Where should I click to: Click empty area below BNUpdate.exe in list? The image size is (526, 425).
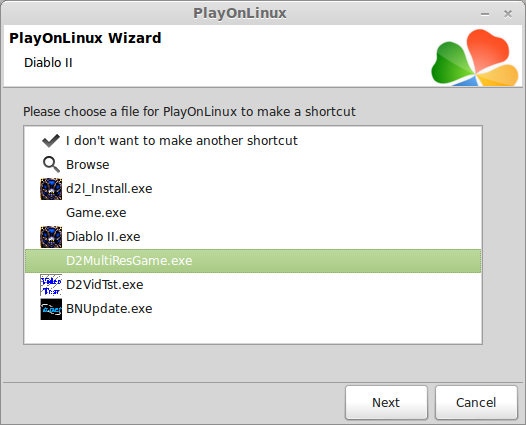click(x=253, y=332)
